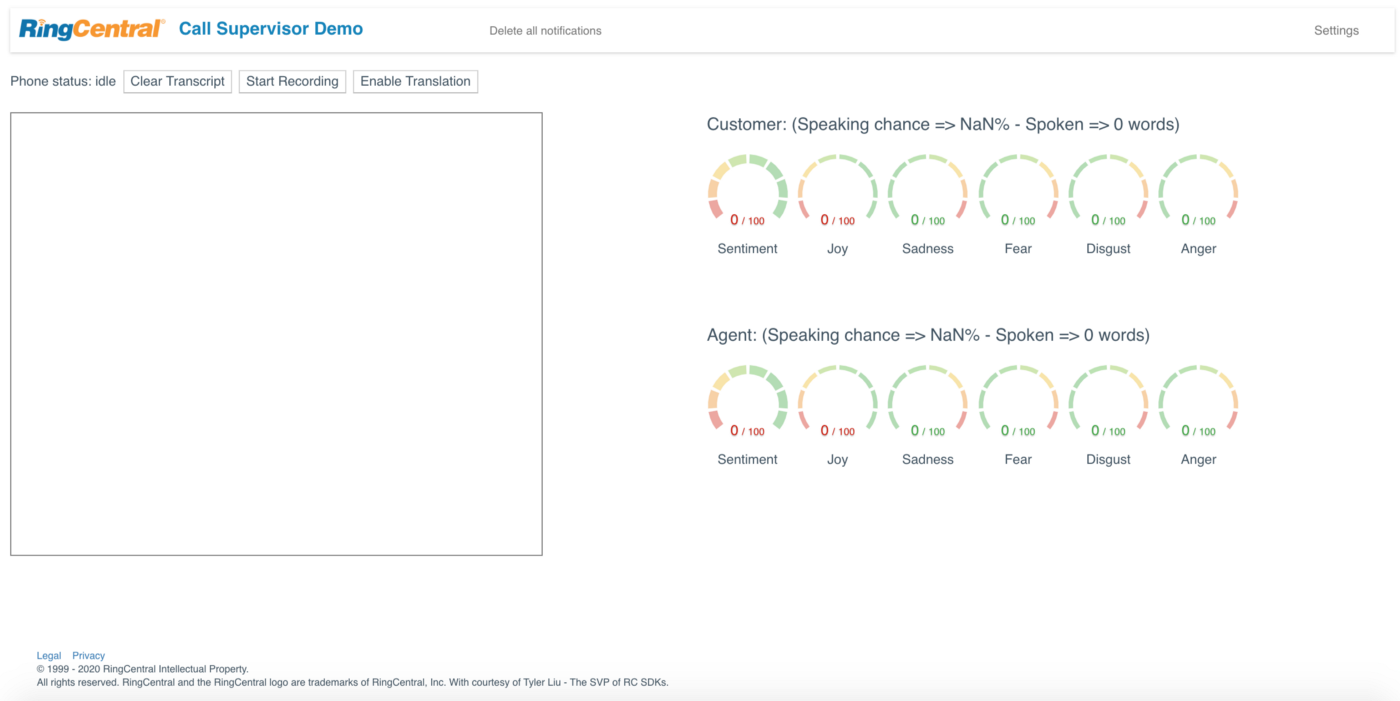The height and width of the screenshot is (701, 1400).
Task: Click the Agent Sentiment gauge
Action: (x=747, y=403)
